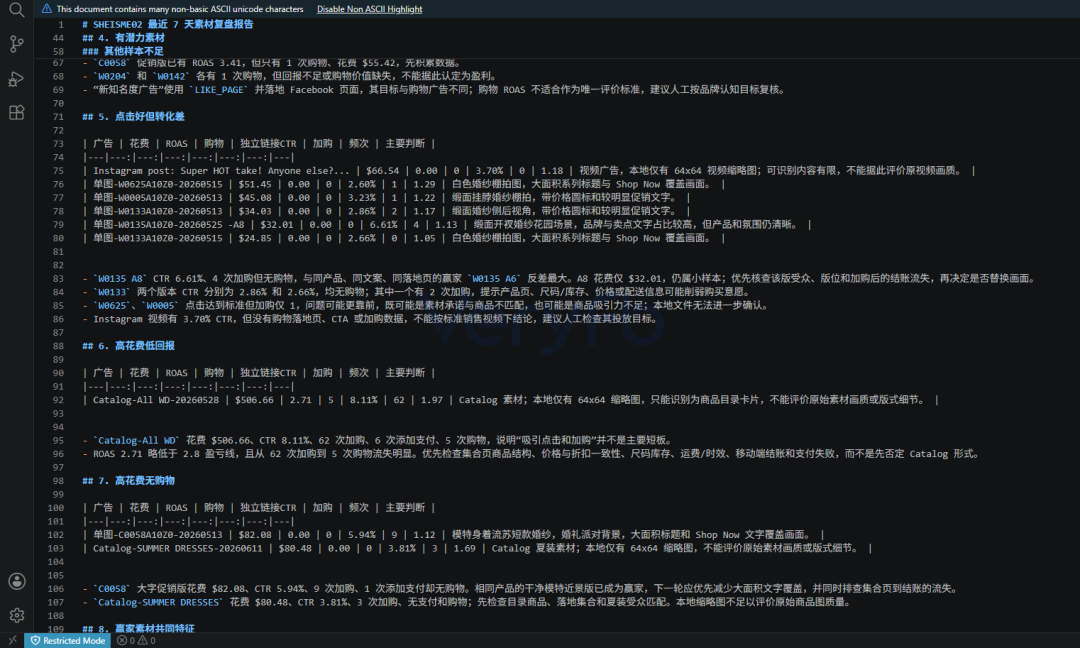Open the Search view in activity bar

click(17, 10)
